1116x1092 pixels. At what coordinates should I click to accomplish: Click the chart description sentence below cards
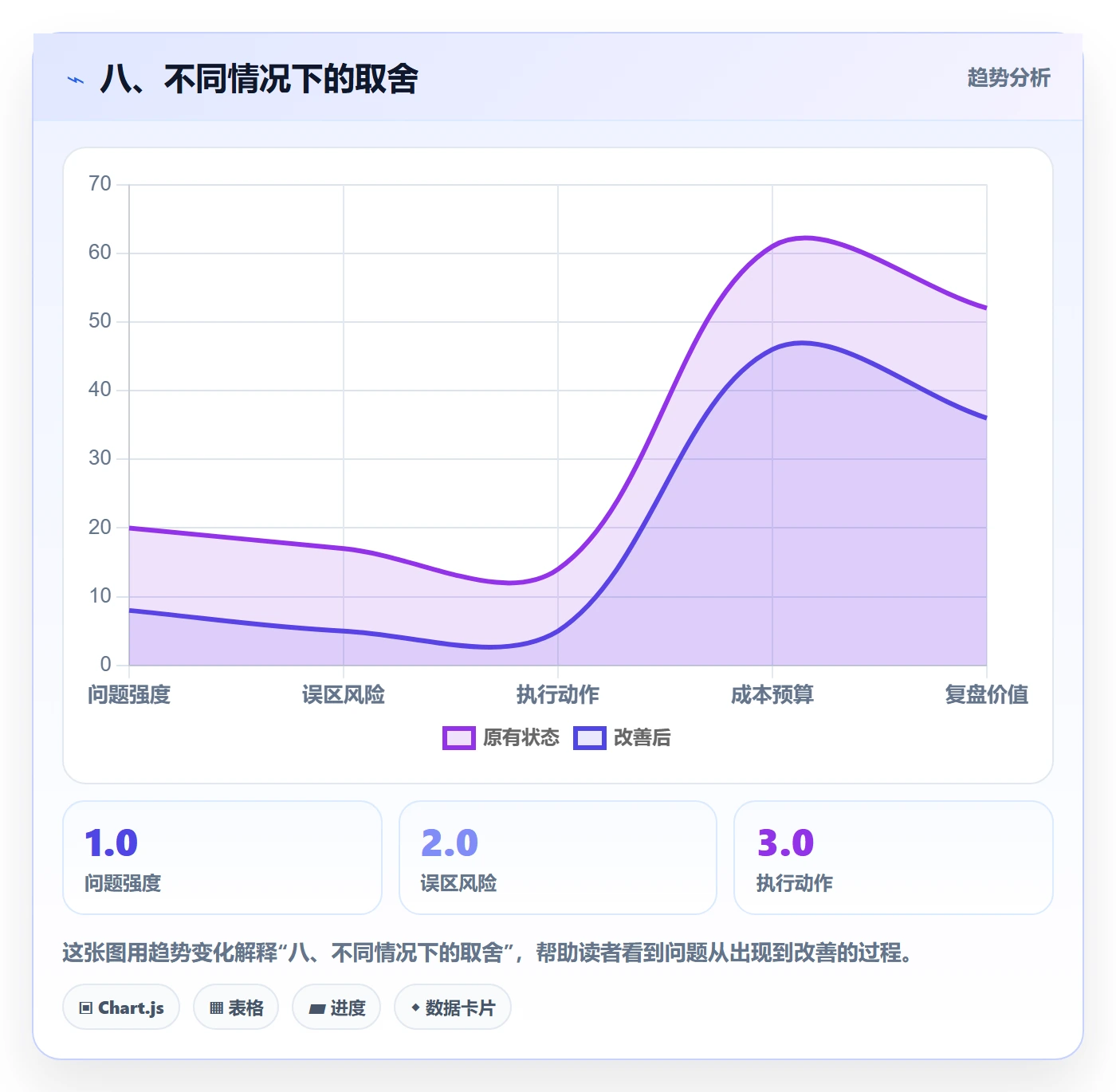tap(488, 953)
